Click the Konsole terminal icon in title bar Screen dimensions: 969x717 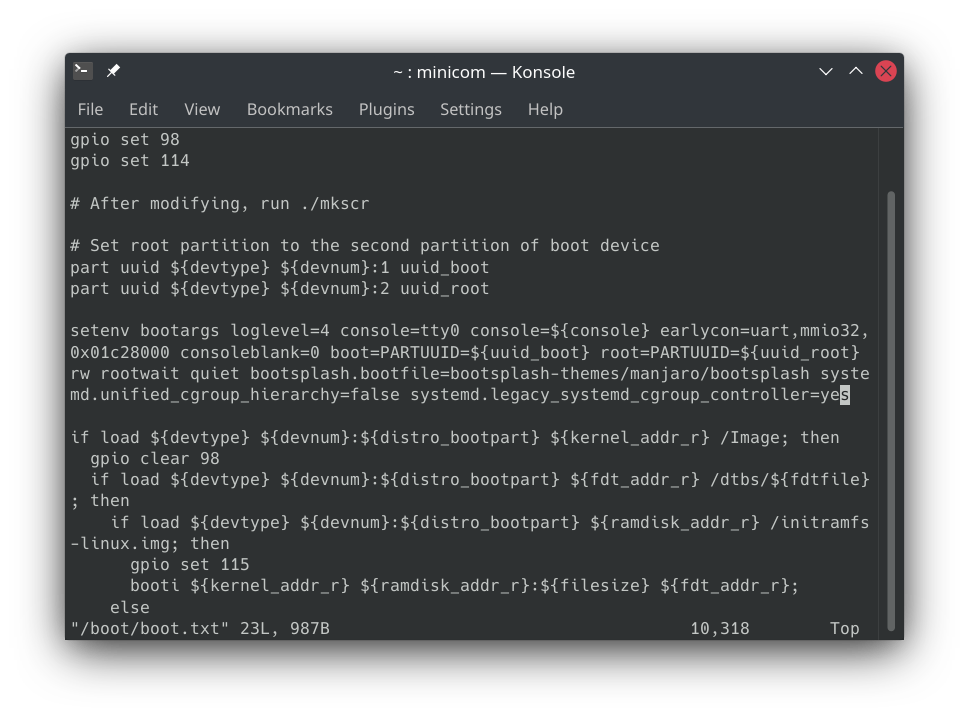pyautogui.click(x=83, y=71)
